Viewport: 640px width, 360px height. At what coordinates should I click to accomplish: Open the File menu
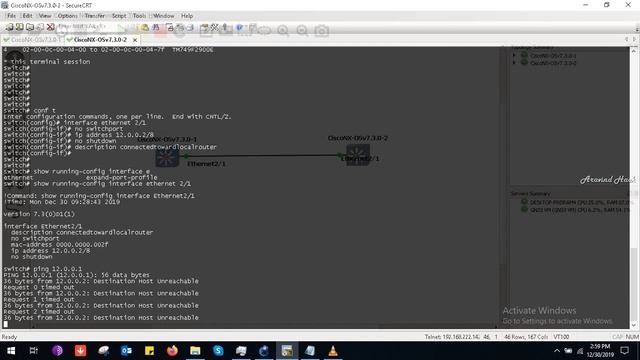tap(11, 16)
